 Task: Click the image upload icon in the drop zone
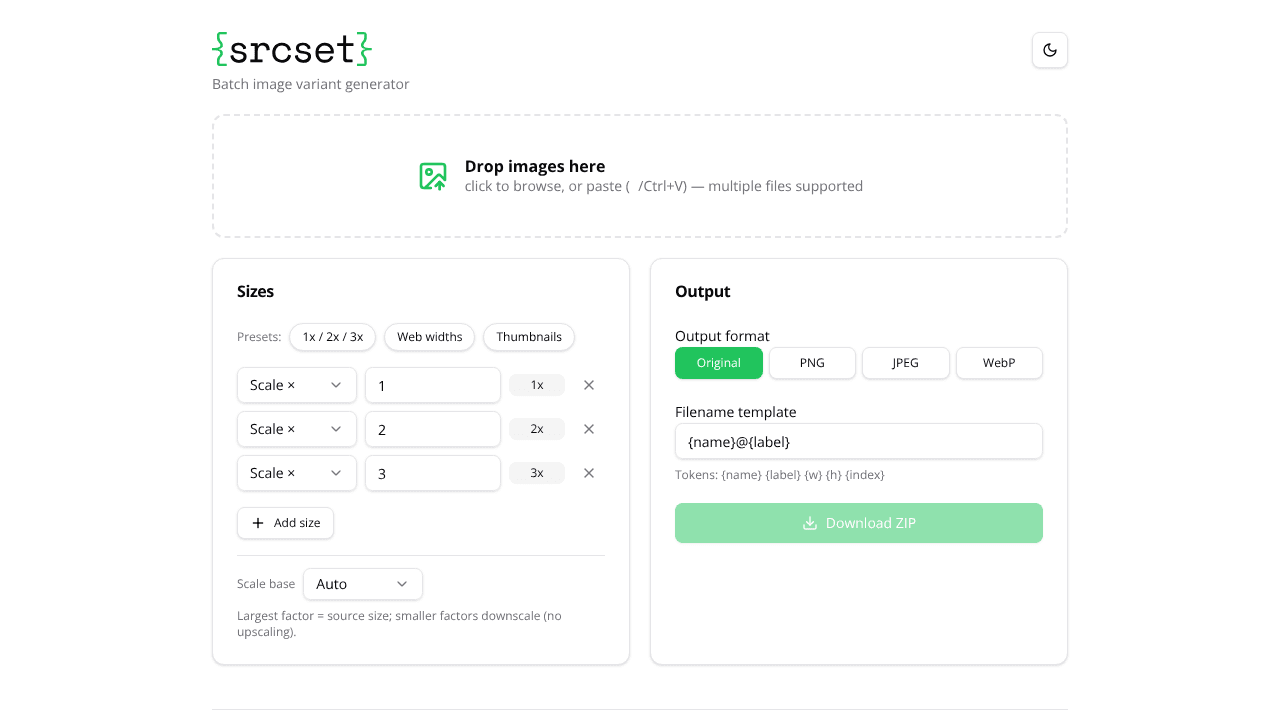433,176
